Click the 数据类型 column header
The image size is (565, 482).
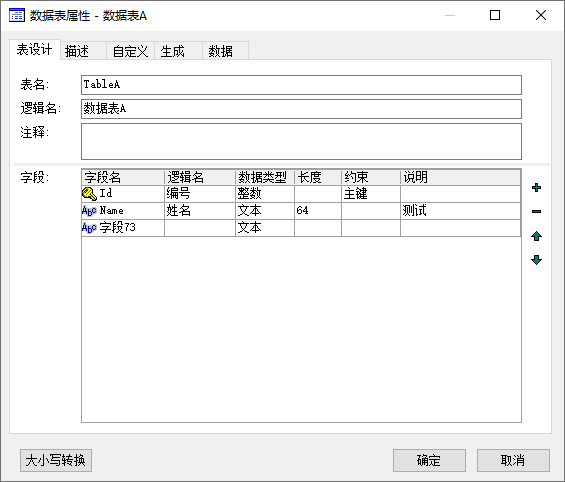pyautogui.click(x=265, y=177)
